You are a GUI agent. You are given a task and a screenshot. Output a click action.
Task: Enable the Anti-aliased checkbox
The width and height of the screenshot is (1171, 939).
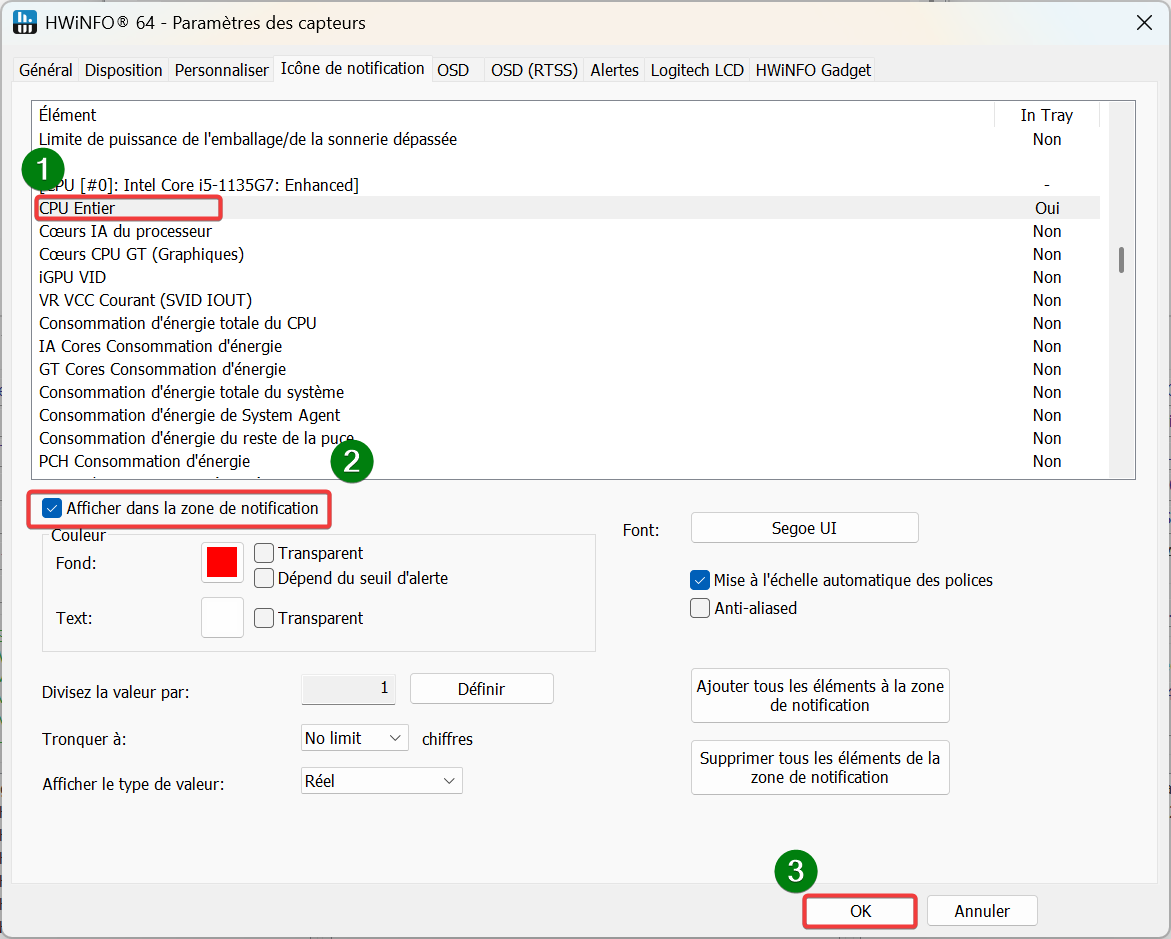(x=700, y=608)
